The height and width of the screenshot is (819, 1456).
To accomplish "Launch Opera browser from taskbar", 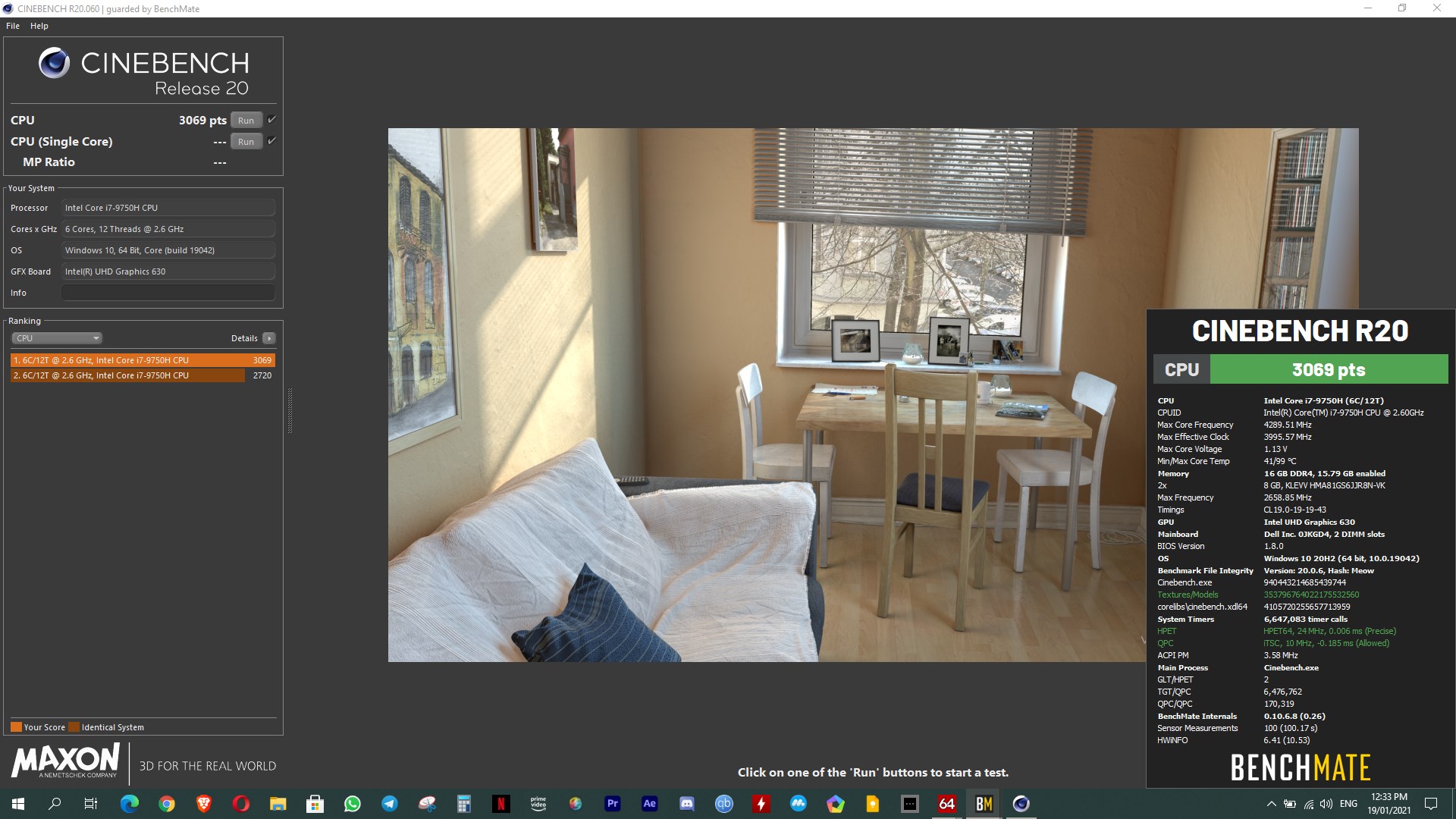I will [x=241, y=804].
